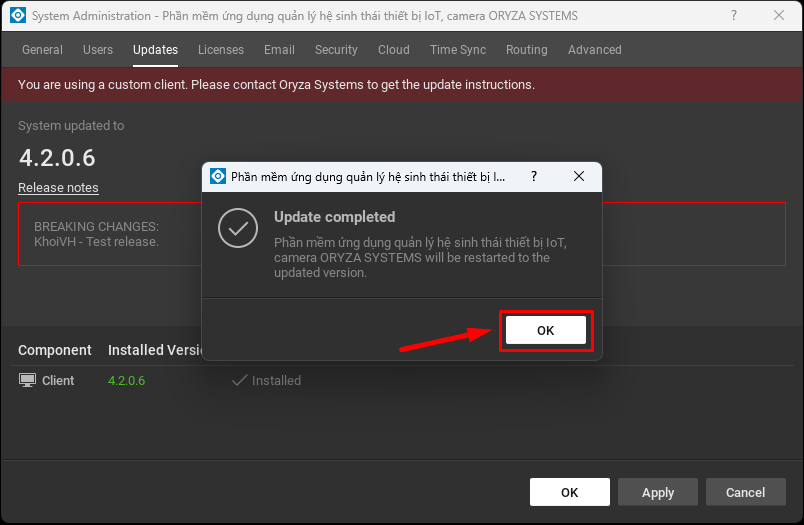
Task: Open the Release notes link
Action: 58,188
